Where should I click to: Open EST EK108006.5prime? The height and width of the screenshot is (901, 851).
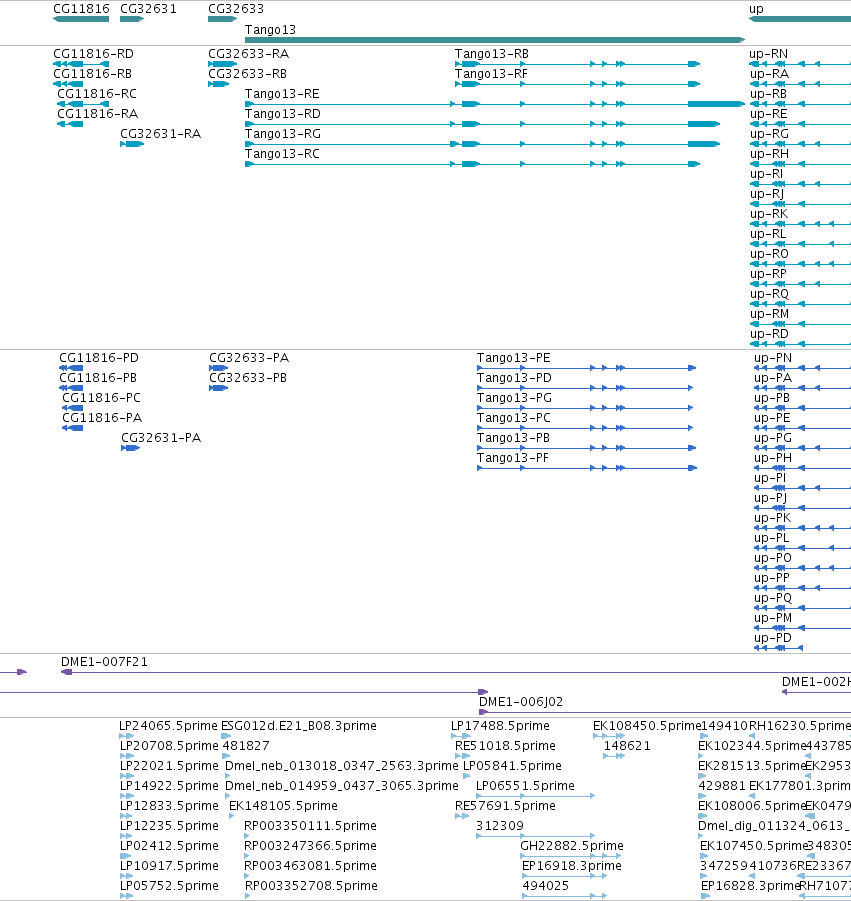752,806
